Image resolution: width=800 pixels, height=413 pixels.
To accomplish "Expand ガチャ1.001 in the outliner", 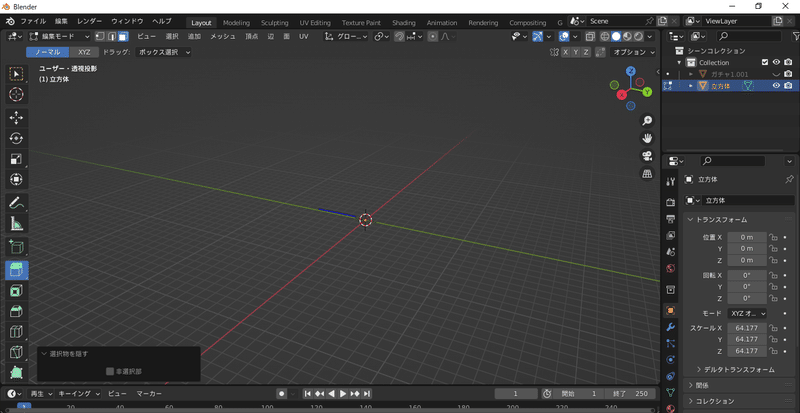I will click(691, 74).
